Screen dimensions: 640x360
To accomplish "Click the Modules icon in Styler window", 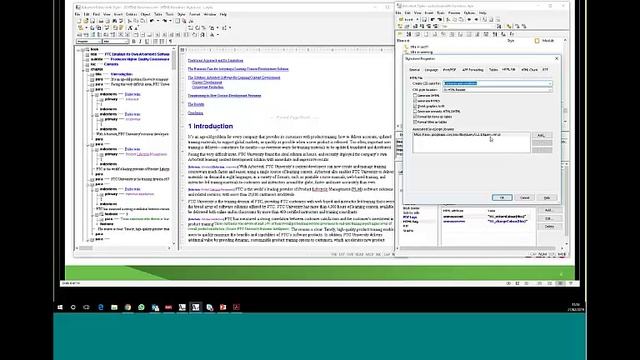I will [x=538, y=40].
